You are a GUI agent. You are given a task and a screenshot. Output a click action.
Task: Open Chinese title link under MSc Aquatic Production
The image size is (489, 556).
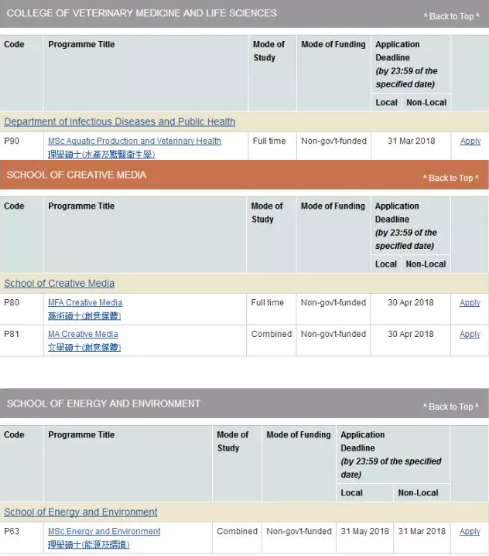coord(101,154)
